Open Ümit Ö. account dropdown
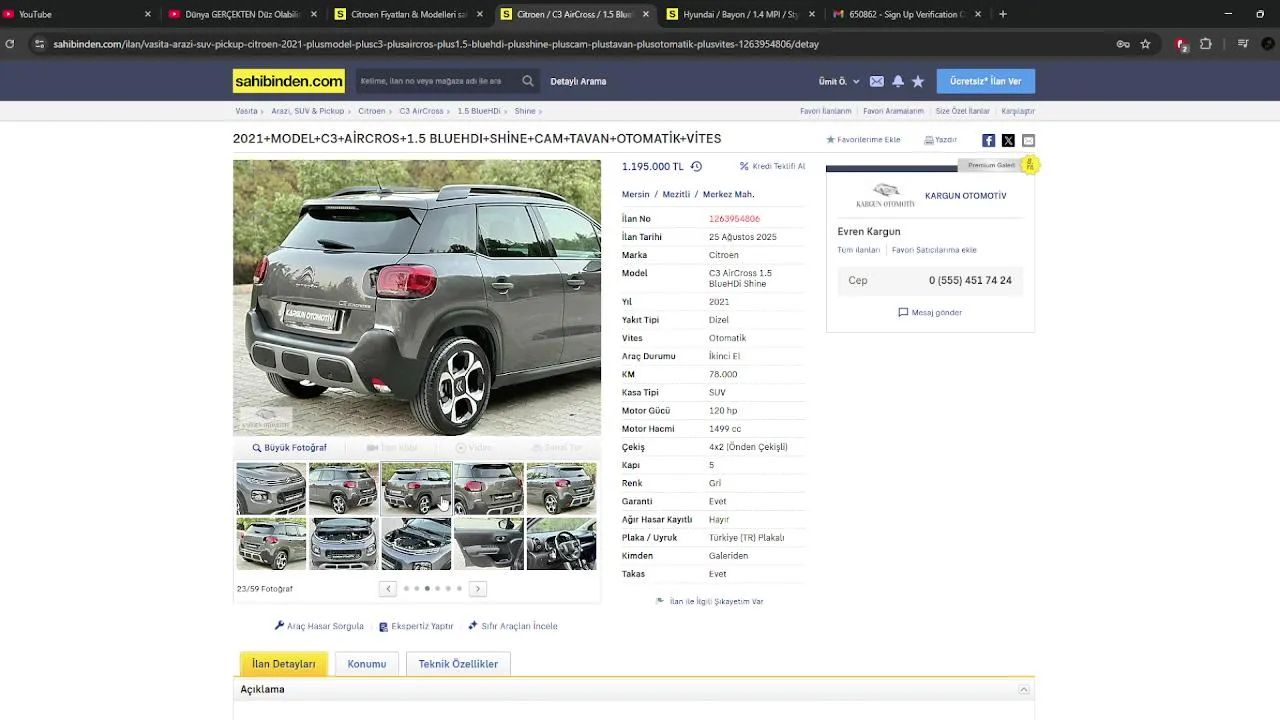The width and height of the screenshot is (1280, 720). pos(839,81)
